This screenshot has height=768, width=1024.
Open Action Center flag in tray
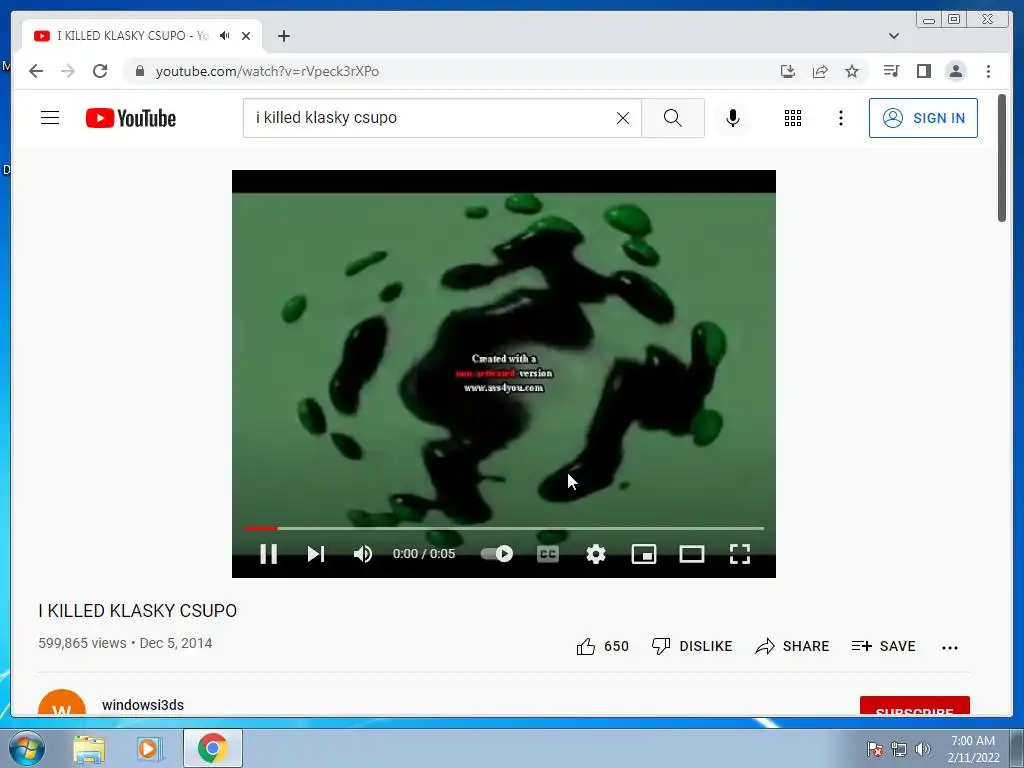(874, 749)
